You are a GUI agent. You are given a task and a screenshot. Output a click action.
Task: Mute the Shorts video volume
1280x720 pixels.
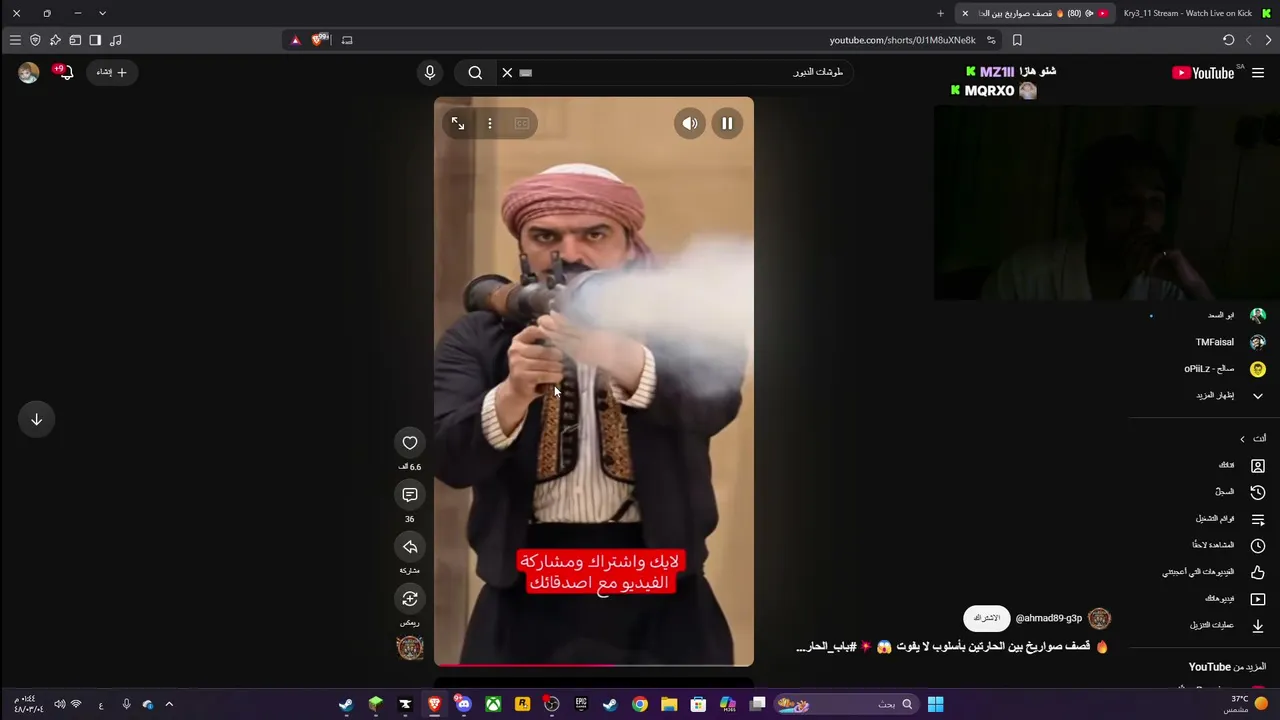[x=690, y=123]
